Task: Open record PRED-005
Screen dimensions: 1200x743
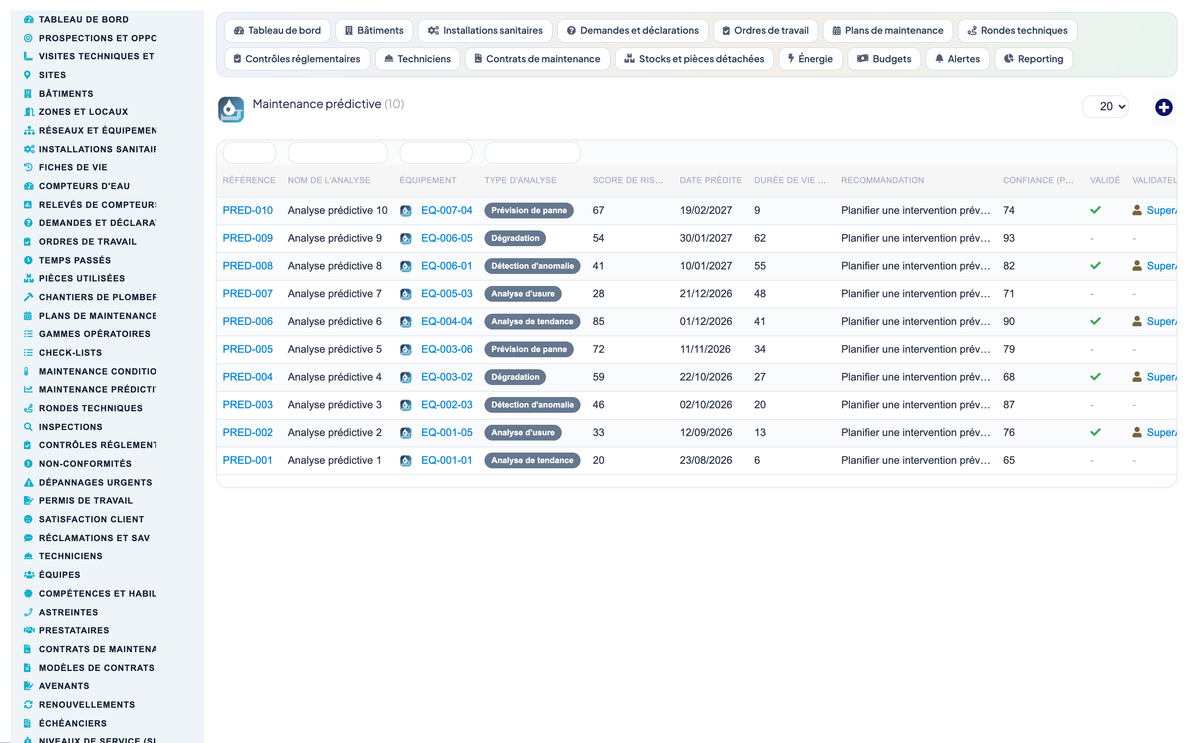Action: pos(248,349)
